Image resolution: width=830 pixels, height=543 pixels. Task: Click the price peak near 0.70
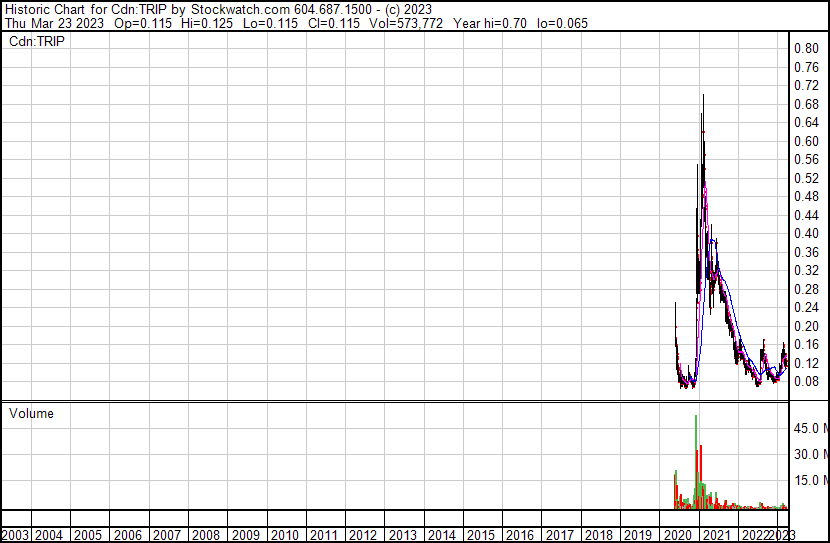703,98
